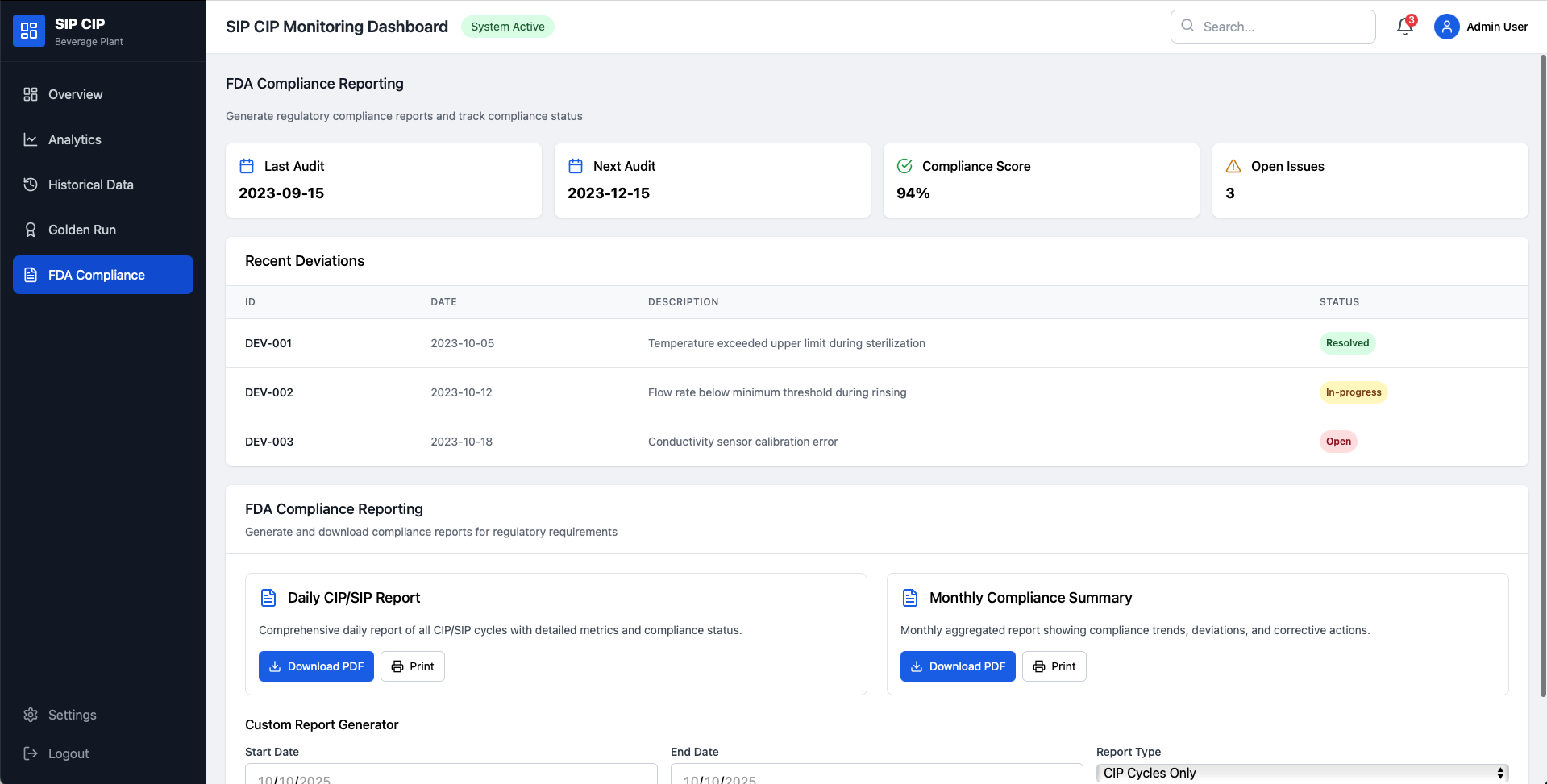
Task: Expand the Report Type dropdown
Action: [x=1301, y=773]
